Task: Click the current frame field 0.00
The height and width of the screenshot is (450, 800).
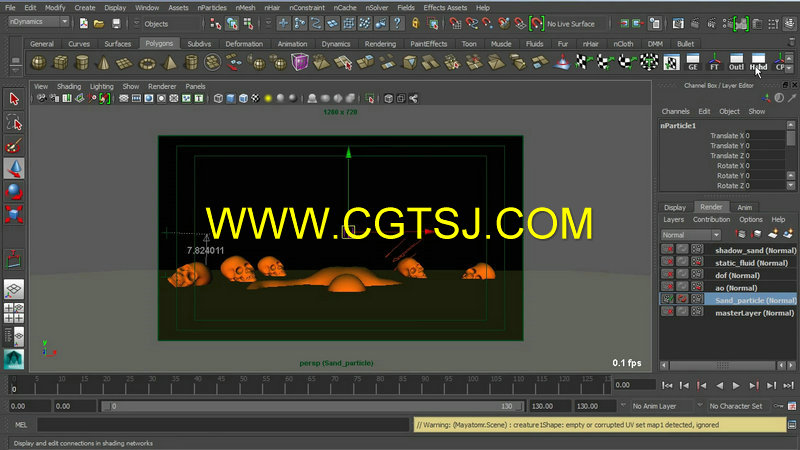Action: coord(634,385)
